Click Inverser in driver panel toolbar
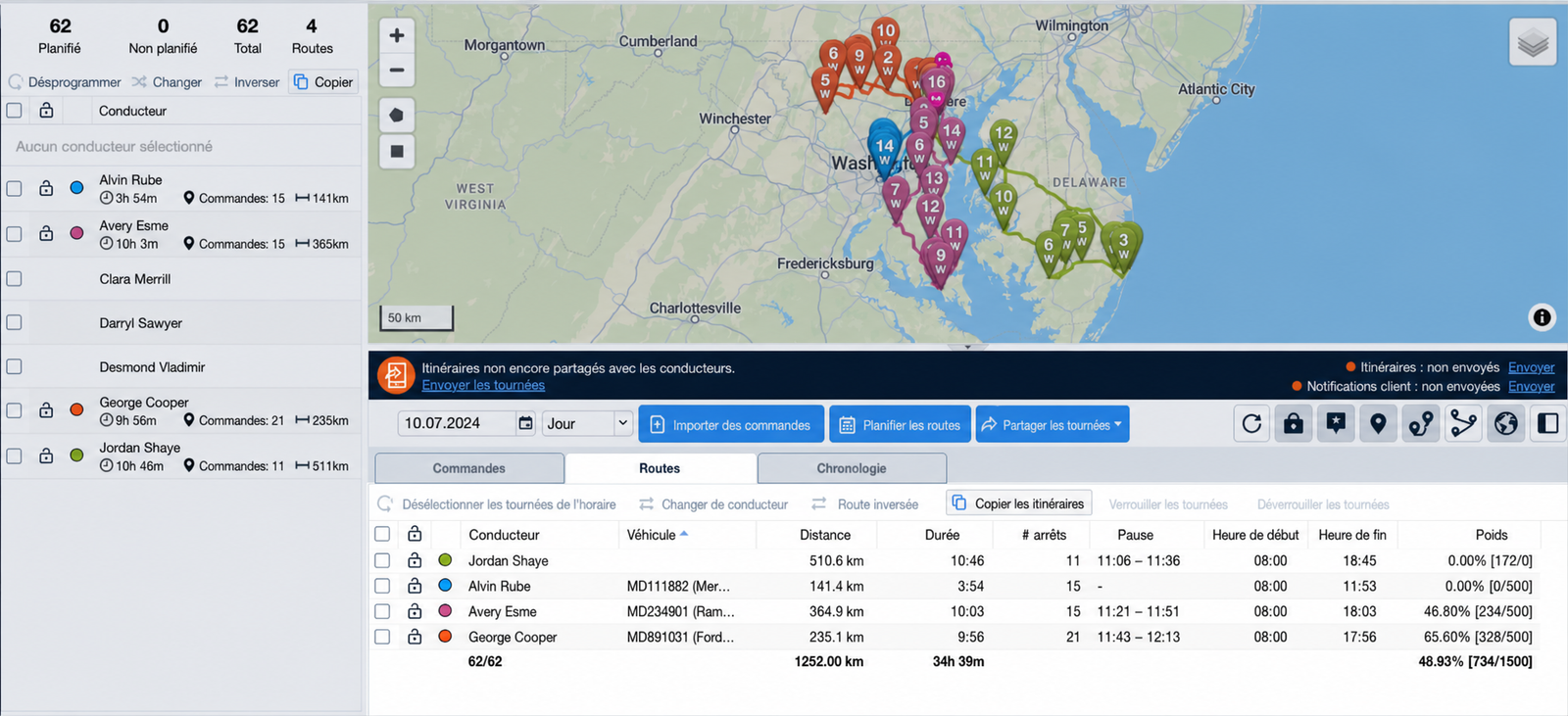This screenshot has height=716, width=1568. tap(247, 82)
